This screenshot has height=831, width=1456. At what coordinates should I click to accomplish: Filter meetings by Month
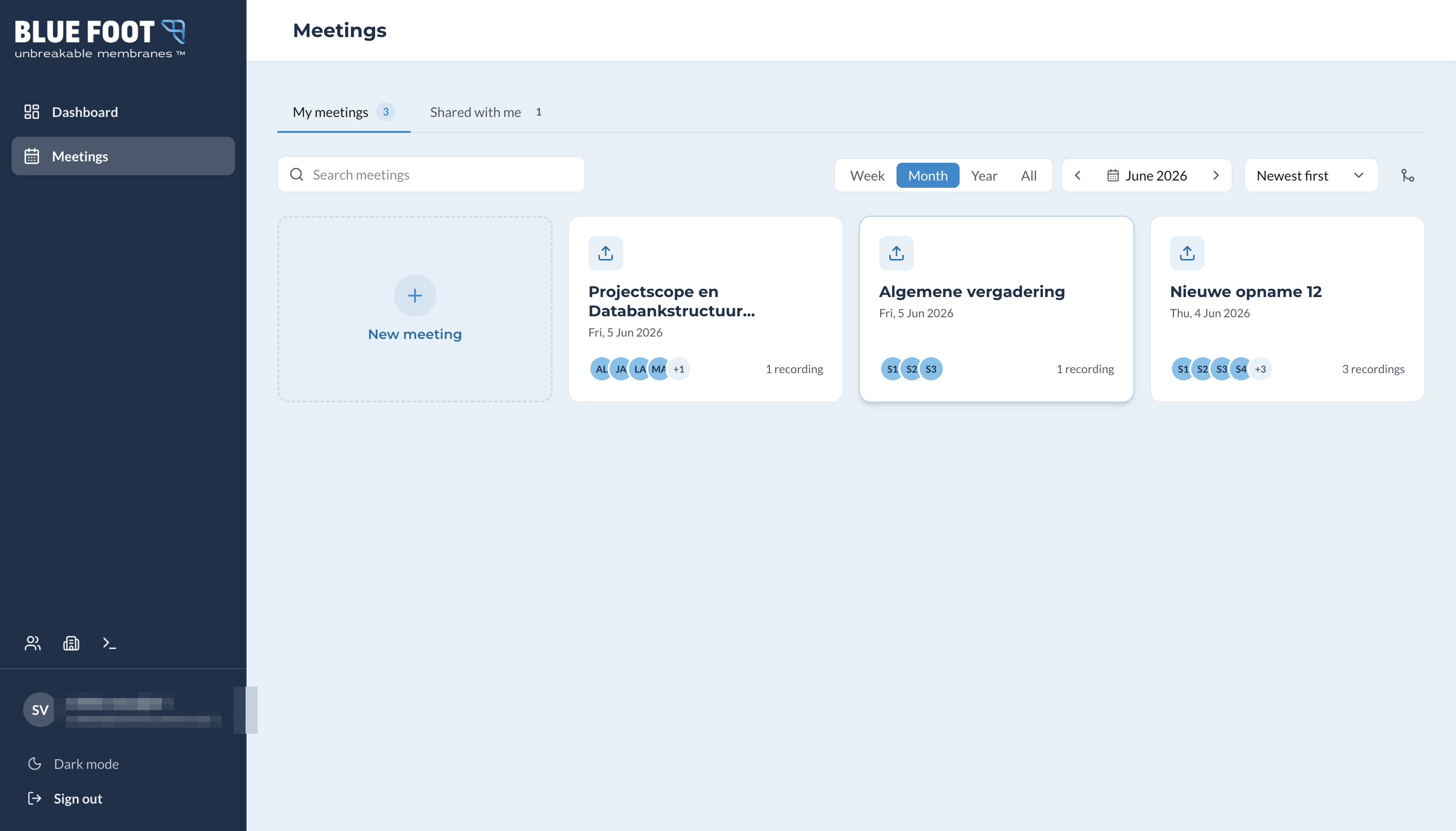pos(927,176)
